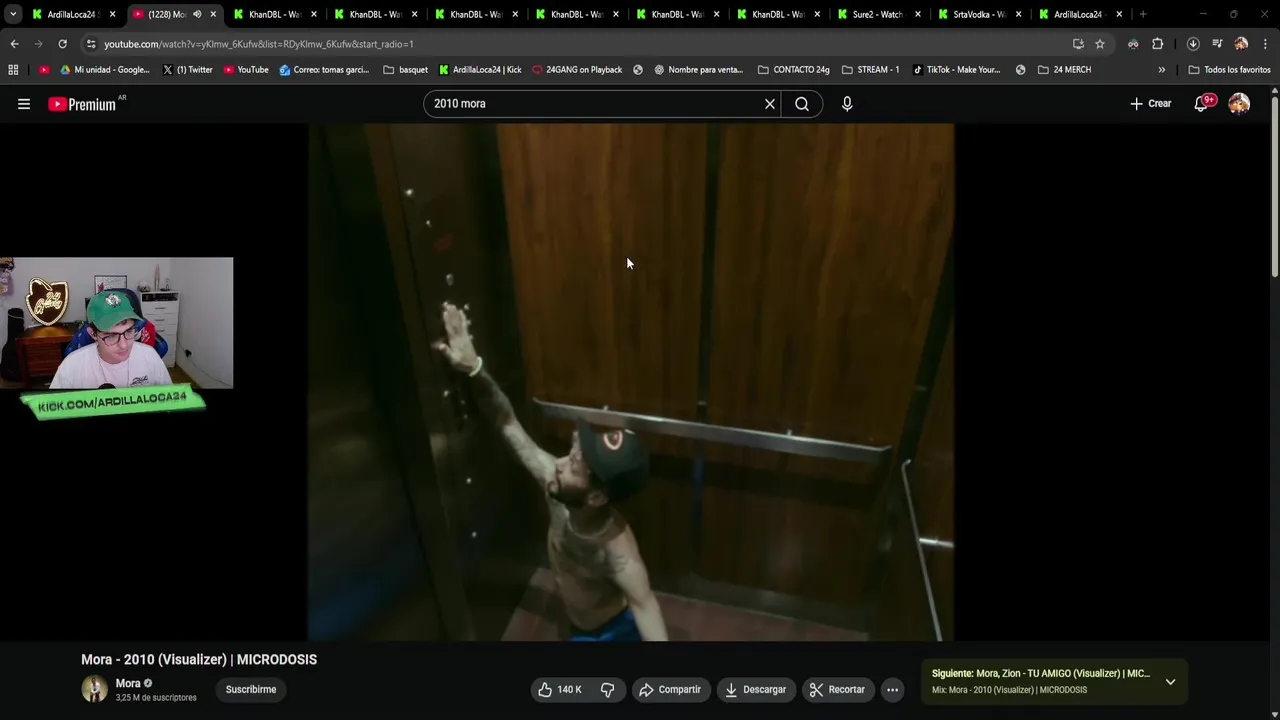The height and width of the screenshot is (720, 1280).
Task: Open a new browser tab
Action: click(1143, 14)
